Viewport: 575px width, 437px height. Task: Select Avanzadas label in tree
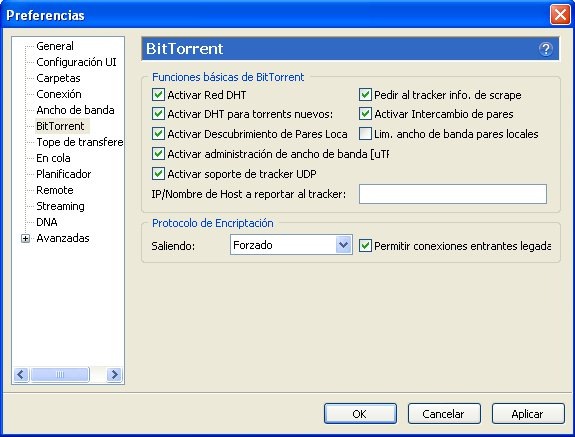tap(63, 238)
